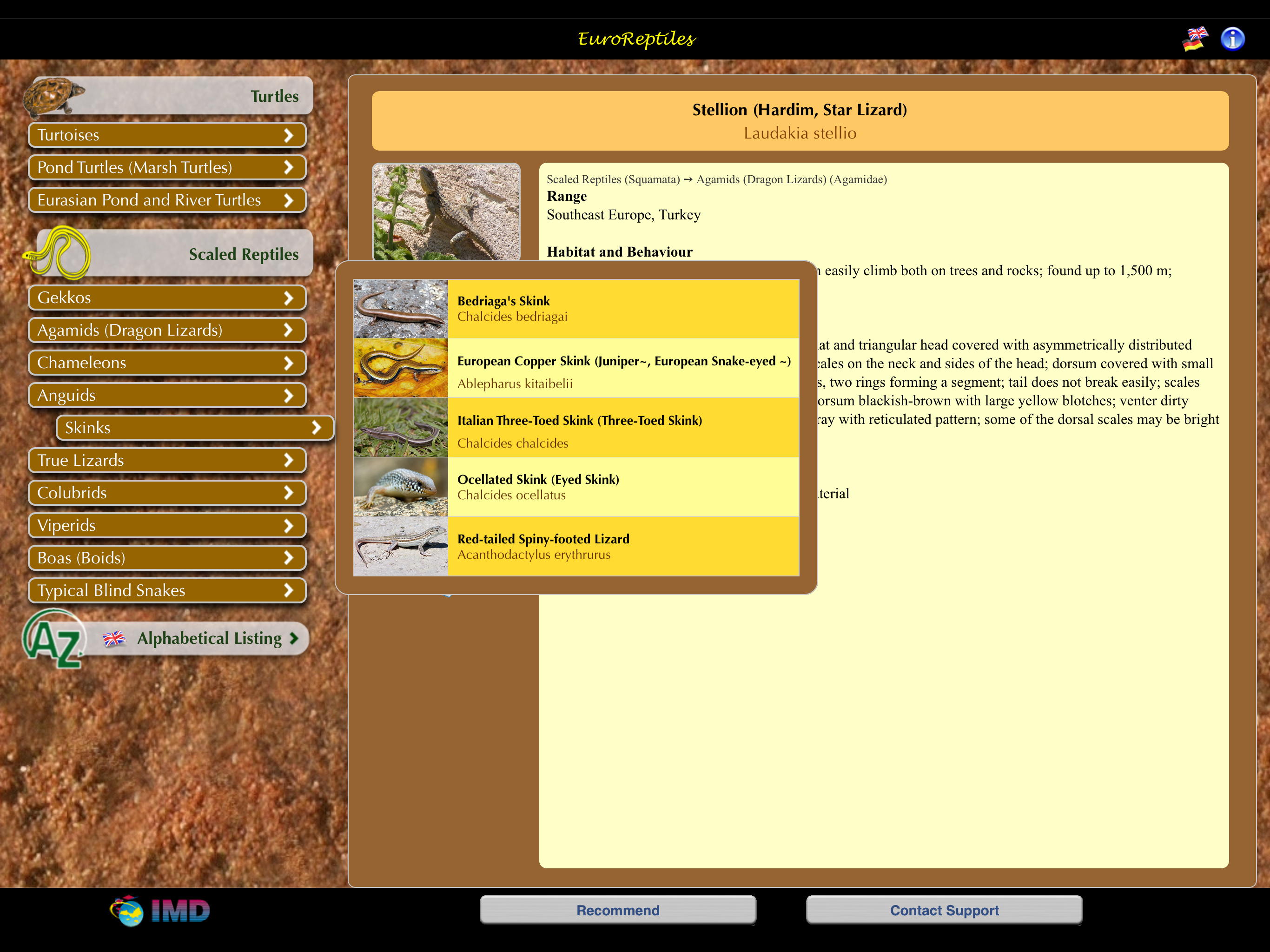This screenshot has height=952, width=1270.
Task: Click the Contact Support button
Action: (945, 910)
